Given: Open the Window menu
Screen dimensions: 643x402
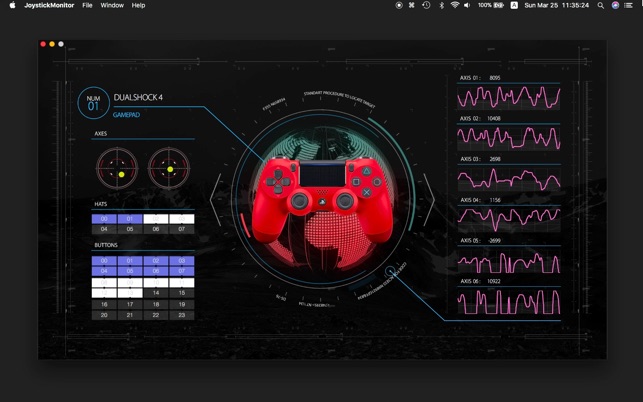Looking at the screenshot, I should (112, 5).
